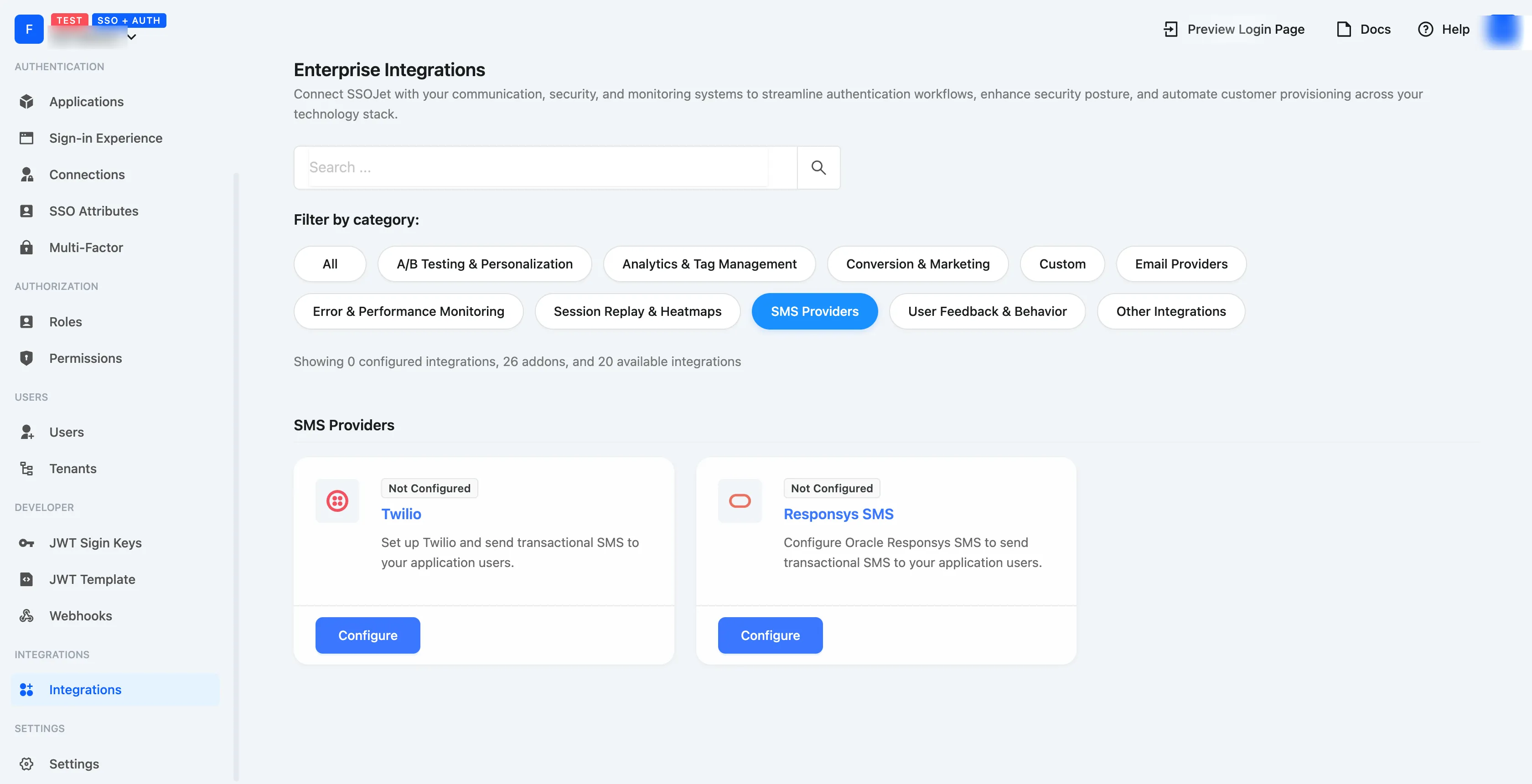Expand the workspace switcher chevron
Viewport: 1532px width, 784px height.
pos(131,37)
